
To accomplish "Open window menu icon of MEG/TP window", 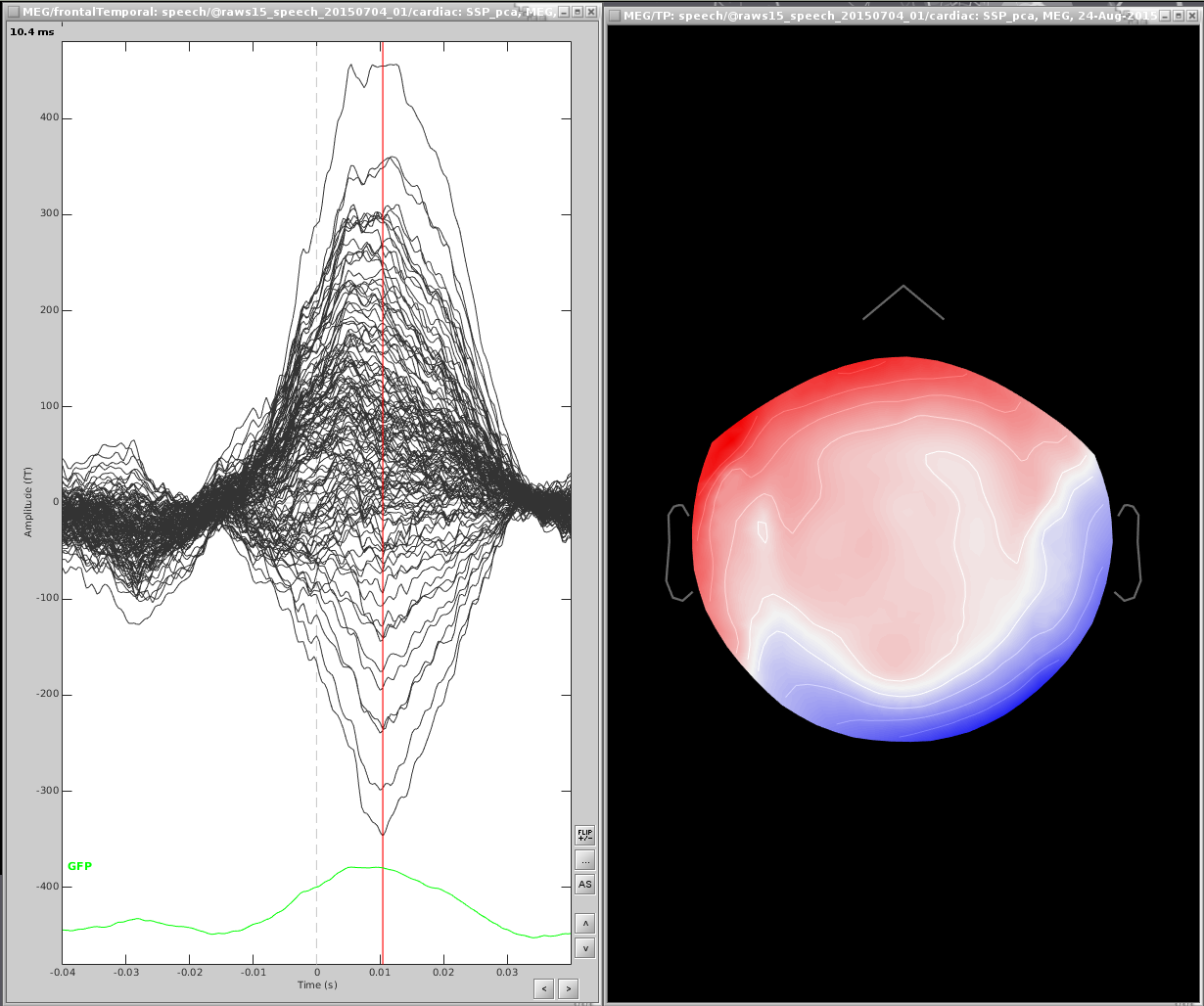I will [x=614, y=15].
